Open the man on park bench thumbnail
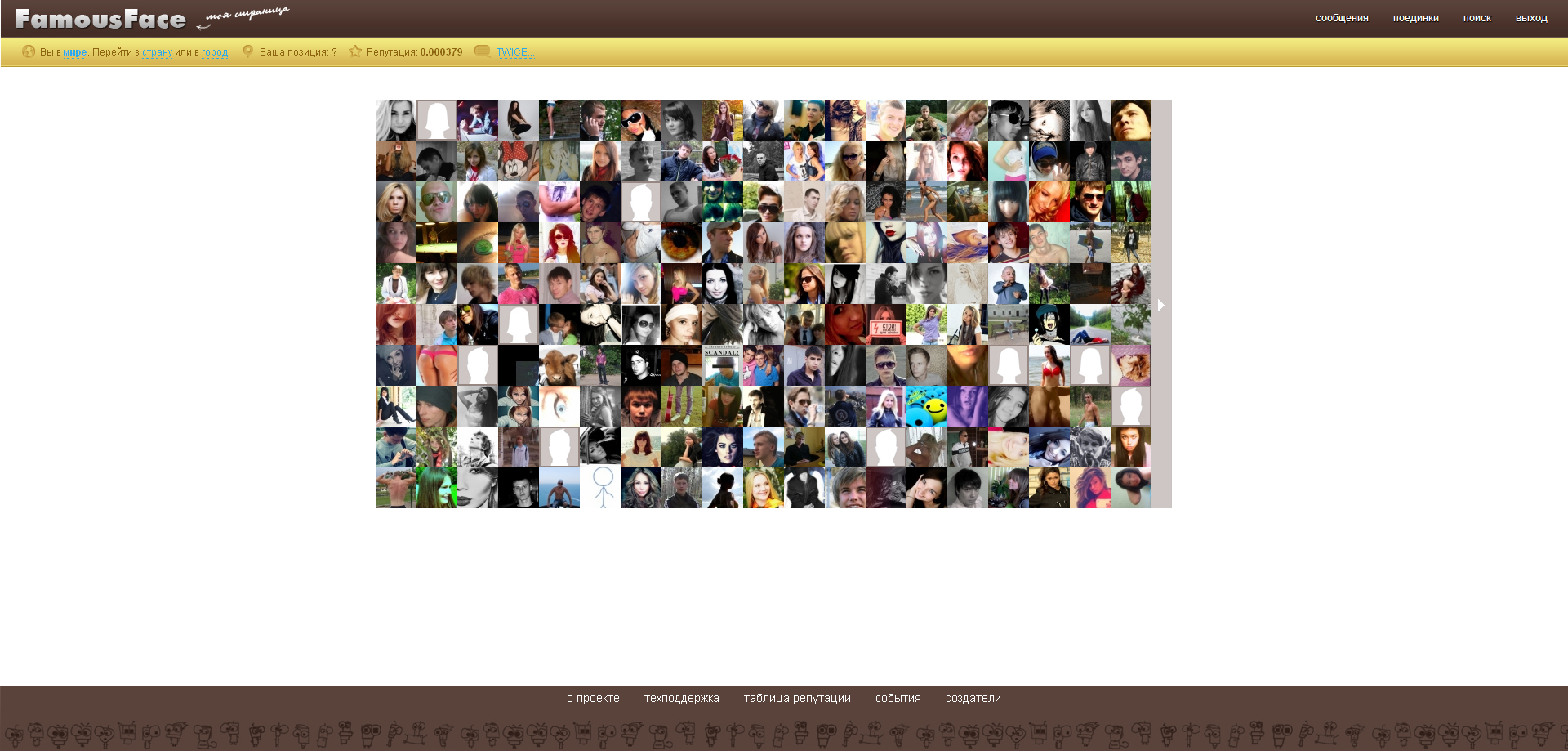This screenshot has width=1568, height=751. [1009, 324]
